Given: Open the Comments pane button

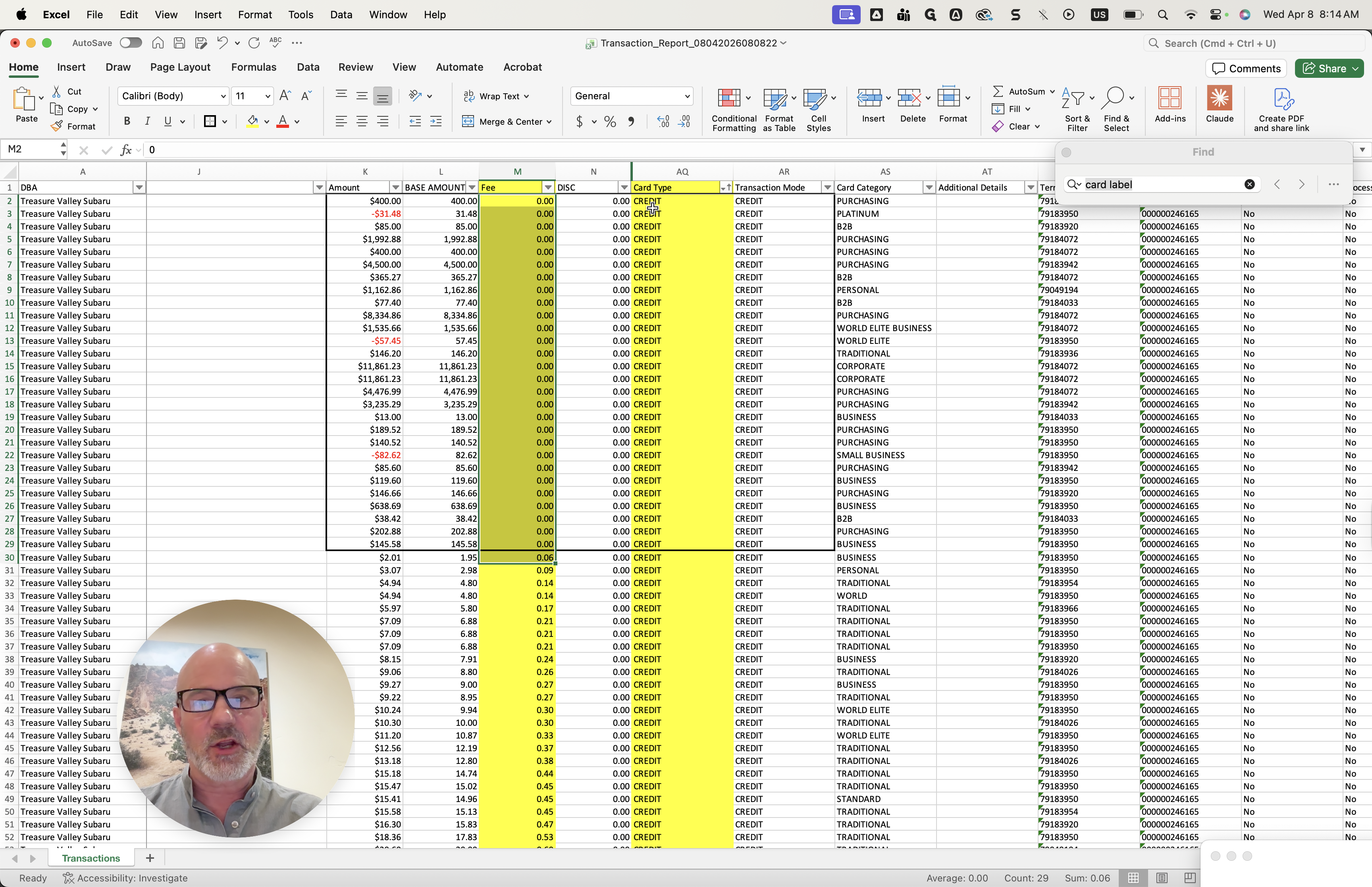Looking at the screenshot, I should 1245,69.
